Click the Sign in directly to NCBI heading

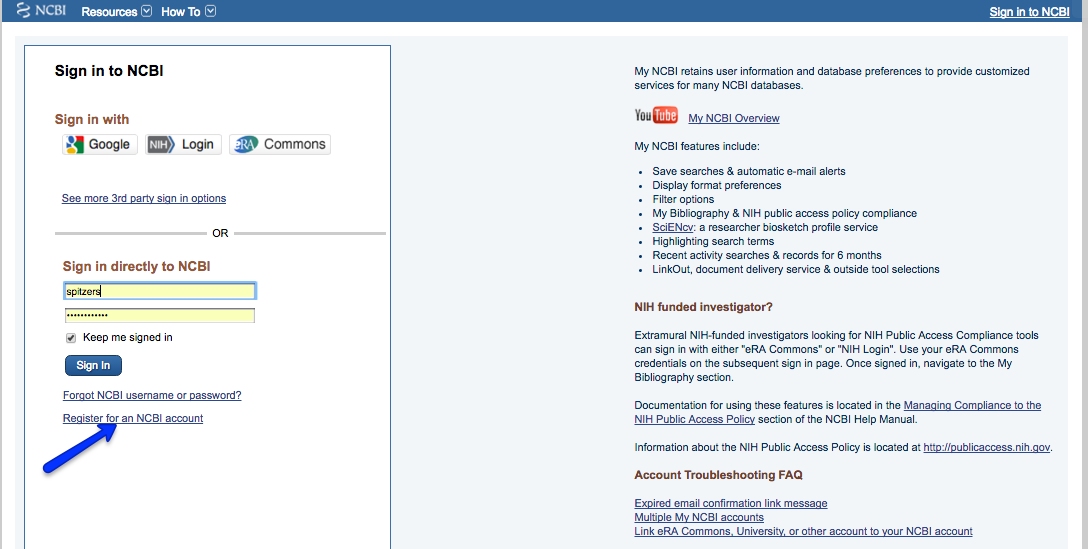click(137, 267)
